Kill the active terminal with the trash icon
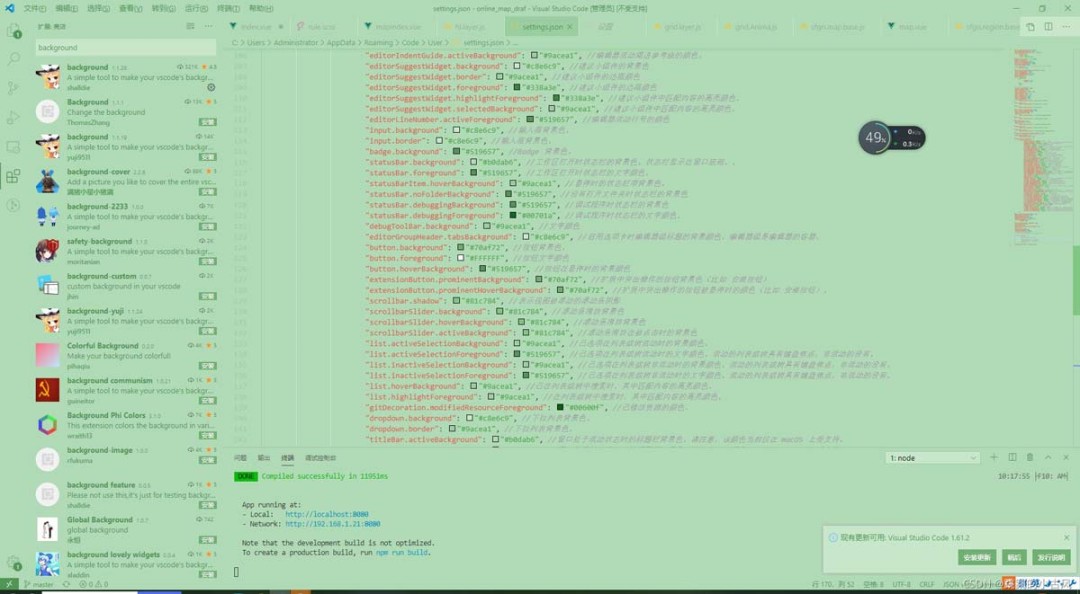Screen dimensions: 1080x594 pyautogui.click(x=1030, y=457)
